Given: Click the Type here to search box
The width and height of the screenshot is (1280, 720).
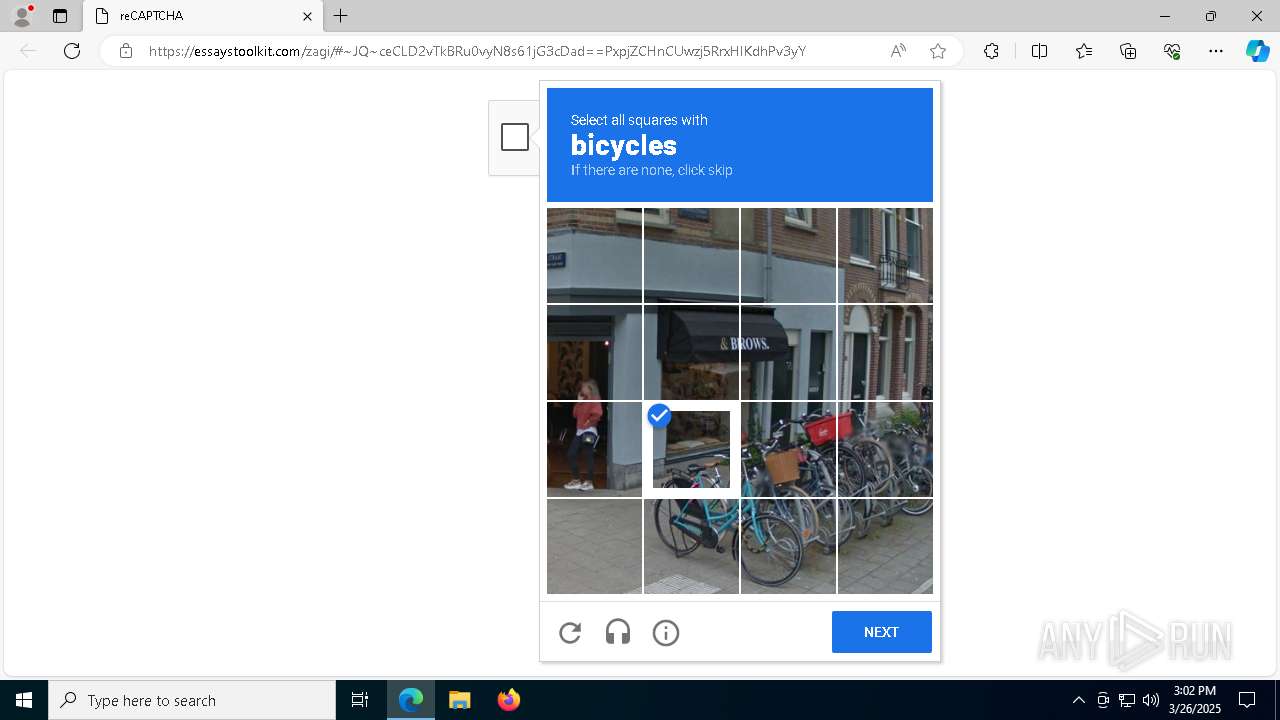Looking at the screenshot, I should coord(192,700).
